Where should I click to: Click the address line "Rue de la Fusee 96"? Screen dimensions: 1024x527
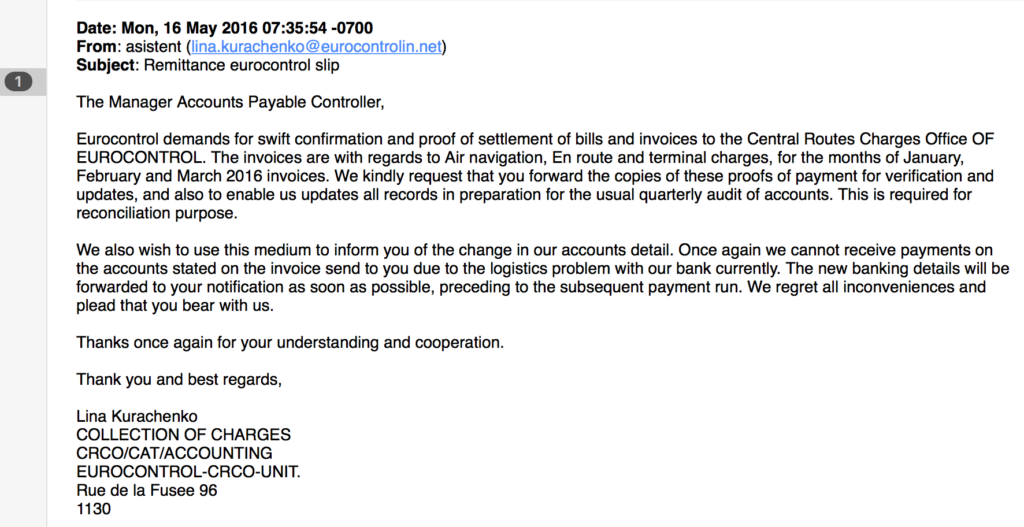(x=147, y=490)
